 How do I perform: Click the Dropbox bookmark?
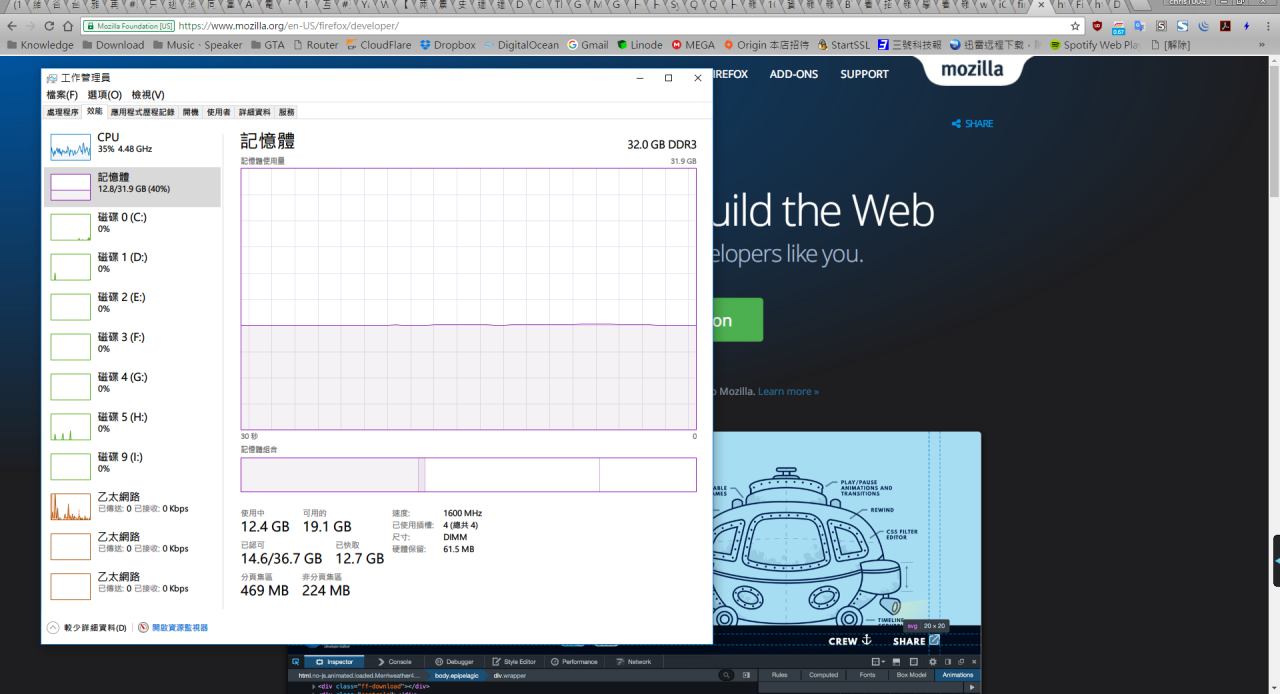[x=448, y=45]
